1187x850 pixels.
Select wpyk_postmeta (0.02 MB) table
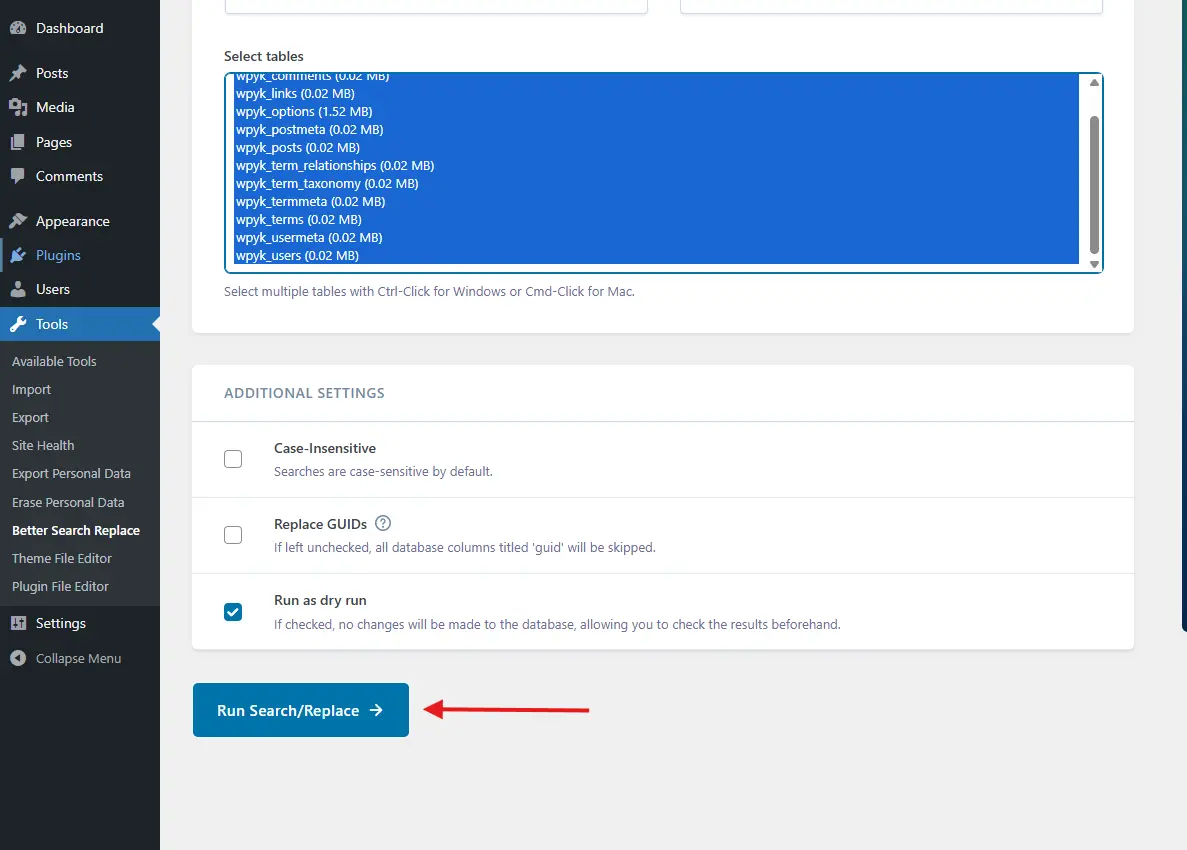pyautogui.click(x=656, y=129)
